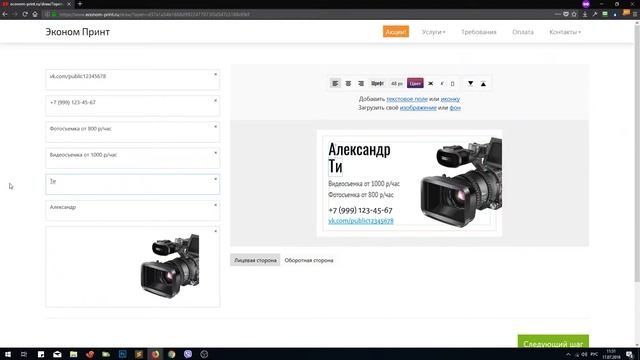
Task: Switch to Лицевая сторона tab
Action: [x=255, y=260]
